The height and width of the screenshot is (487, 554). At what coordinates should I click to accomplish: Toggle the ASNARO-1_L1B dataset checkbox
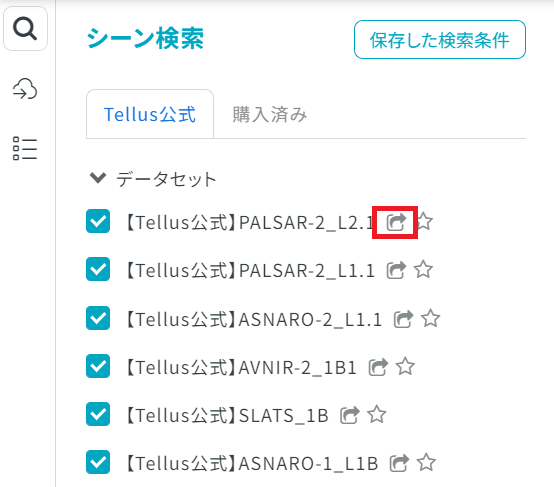(98, 462)
